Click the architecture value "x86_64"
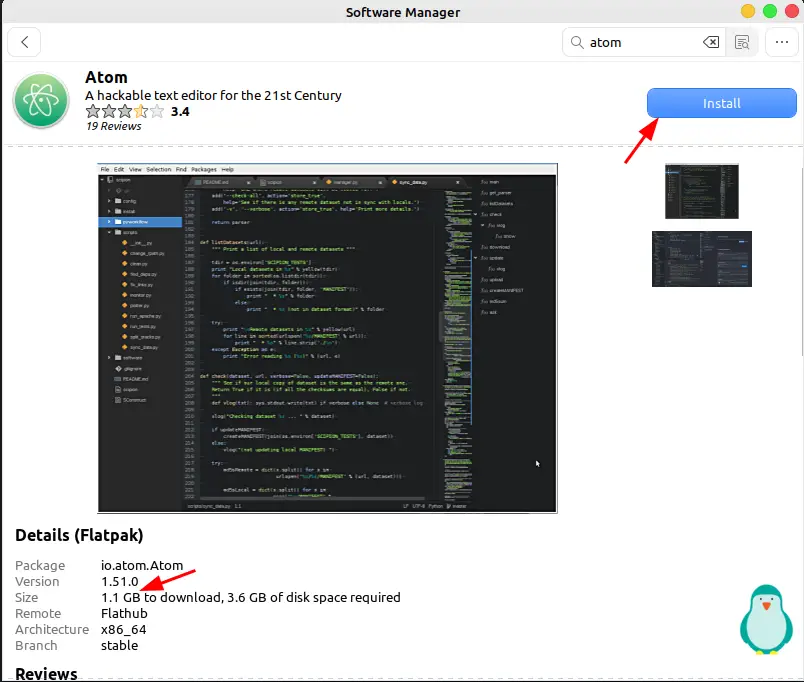This screenshot has height=682, width=804. [124, 629]
